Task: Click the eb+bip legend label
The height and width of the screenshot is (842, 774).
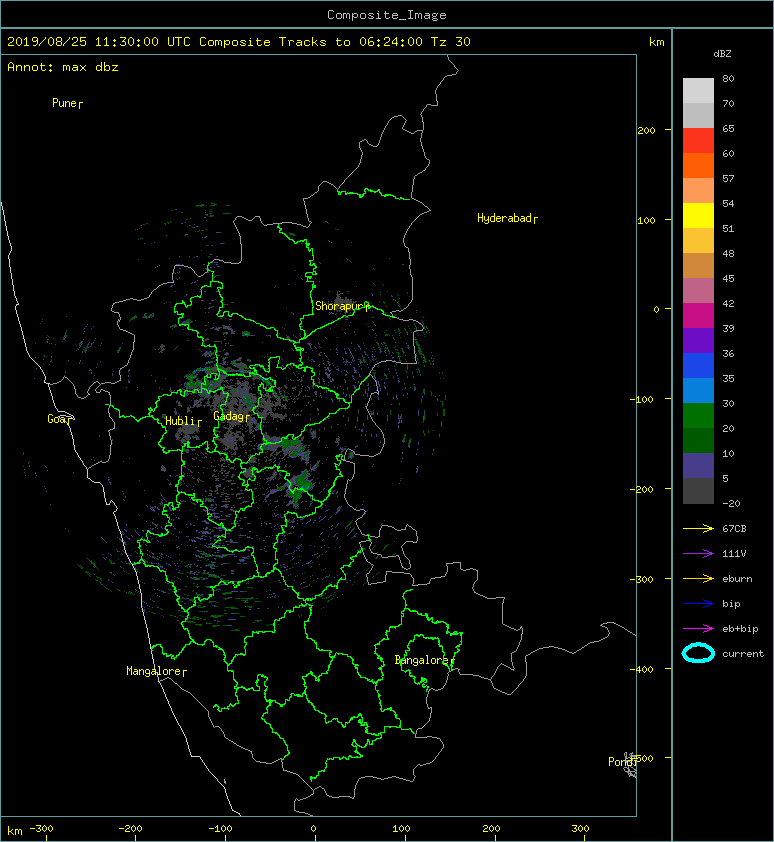Action: click(740, 629)
